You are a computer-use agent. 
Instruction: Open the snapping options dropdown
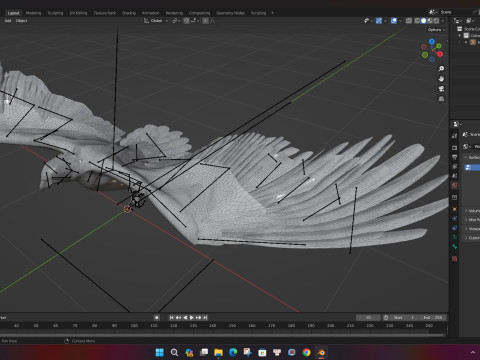tap(195, 21)
